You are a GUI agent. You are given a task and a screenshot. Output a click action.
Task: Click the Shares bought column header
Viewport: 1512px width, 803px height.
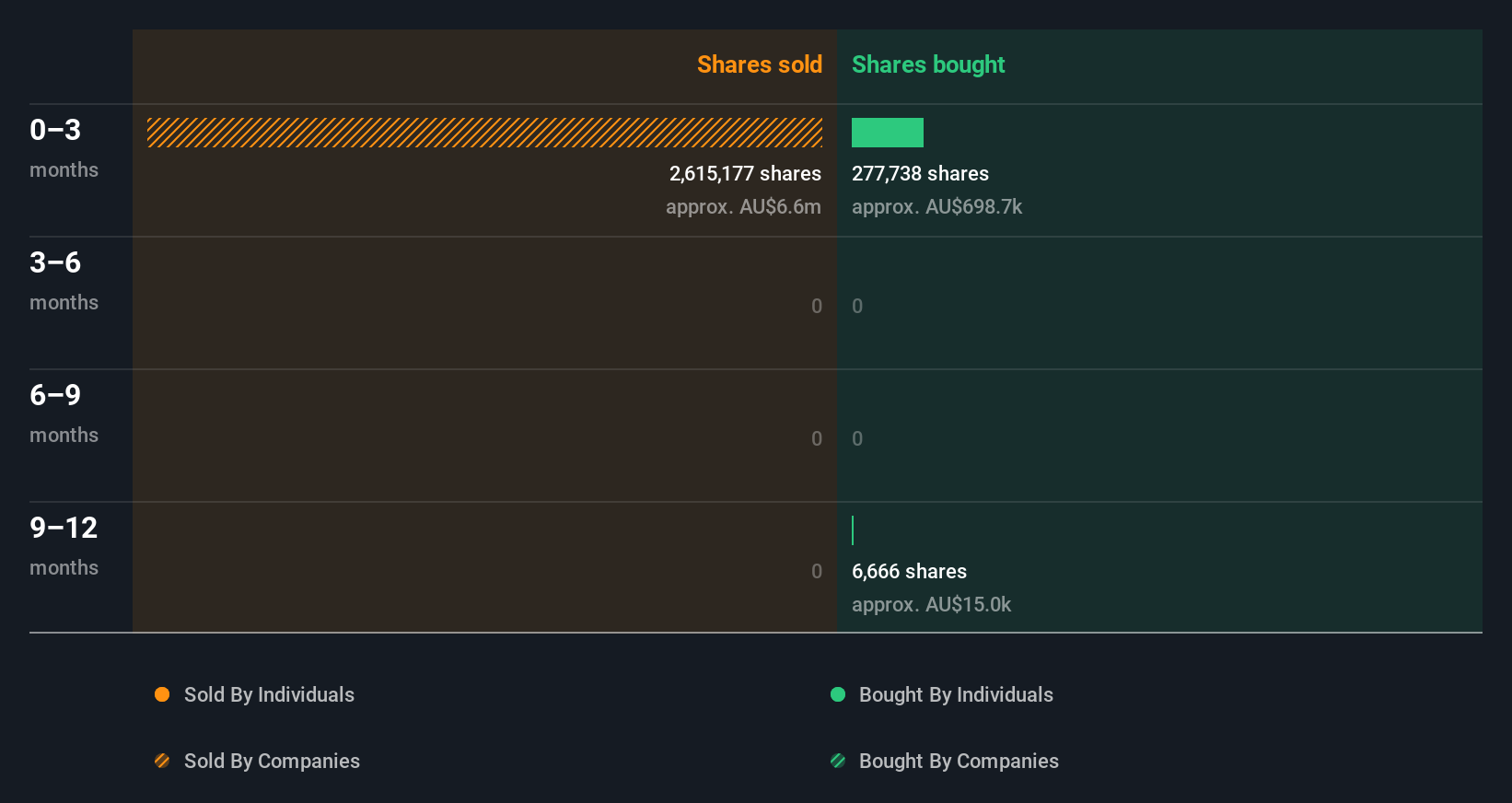click(928, 64)
